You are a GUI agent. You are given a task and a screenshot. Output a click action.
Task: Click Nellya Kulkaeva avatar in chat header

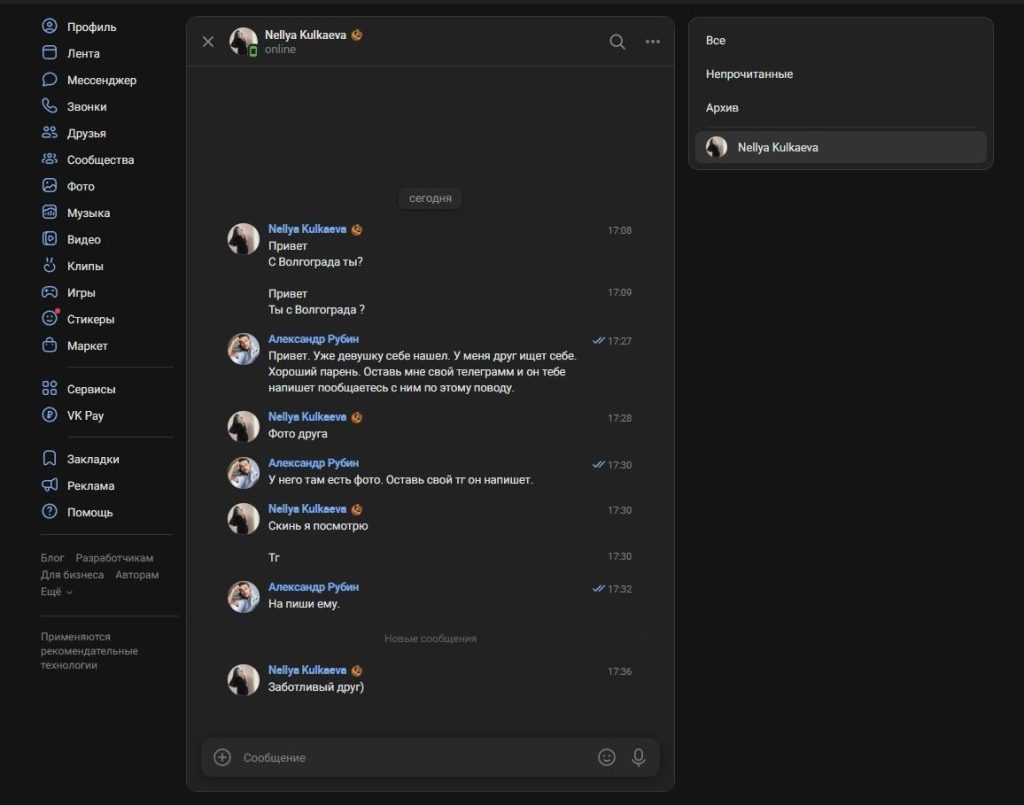pyautogui.click(x=243, y=42)
